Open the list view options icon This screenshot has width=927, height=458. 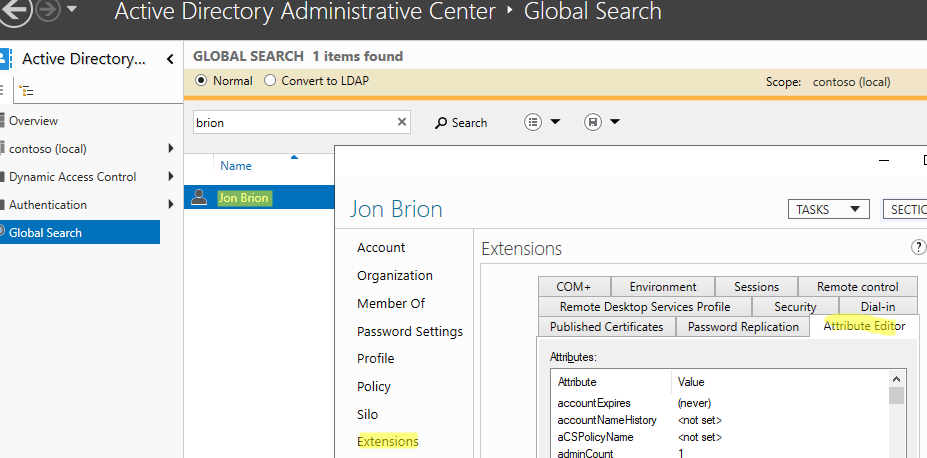click(533, 122)
